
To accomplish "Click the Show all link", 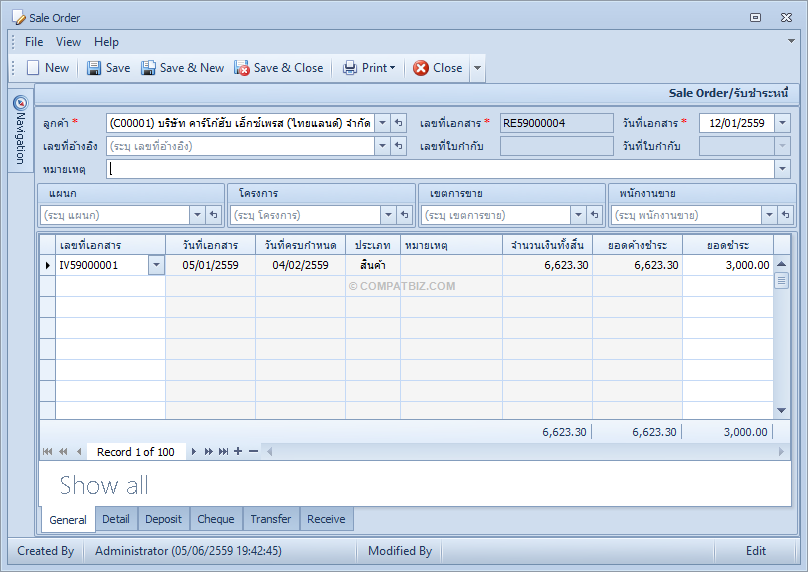I will (104, 485).
